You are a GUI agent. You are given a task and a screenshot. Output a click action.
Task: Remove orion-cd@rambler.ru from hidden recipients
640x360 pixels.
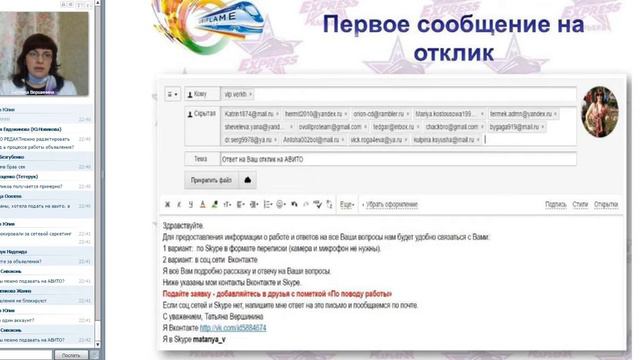click(407, 114)
